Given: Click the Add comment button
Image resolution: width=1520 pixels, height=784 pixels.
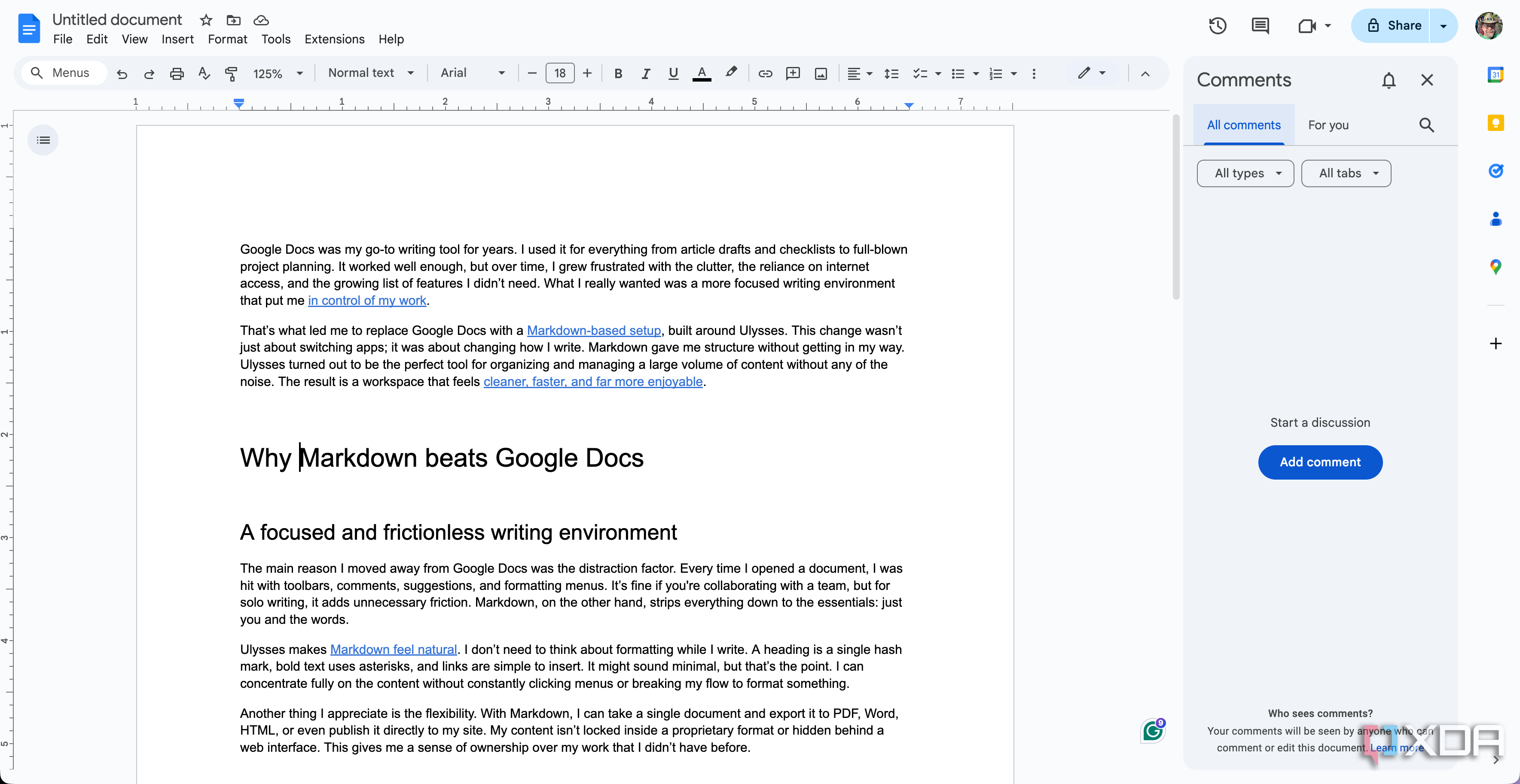Looking at the screenshot, I should [1319, 462].
